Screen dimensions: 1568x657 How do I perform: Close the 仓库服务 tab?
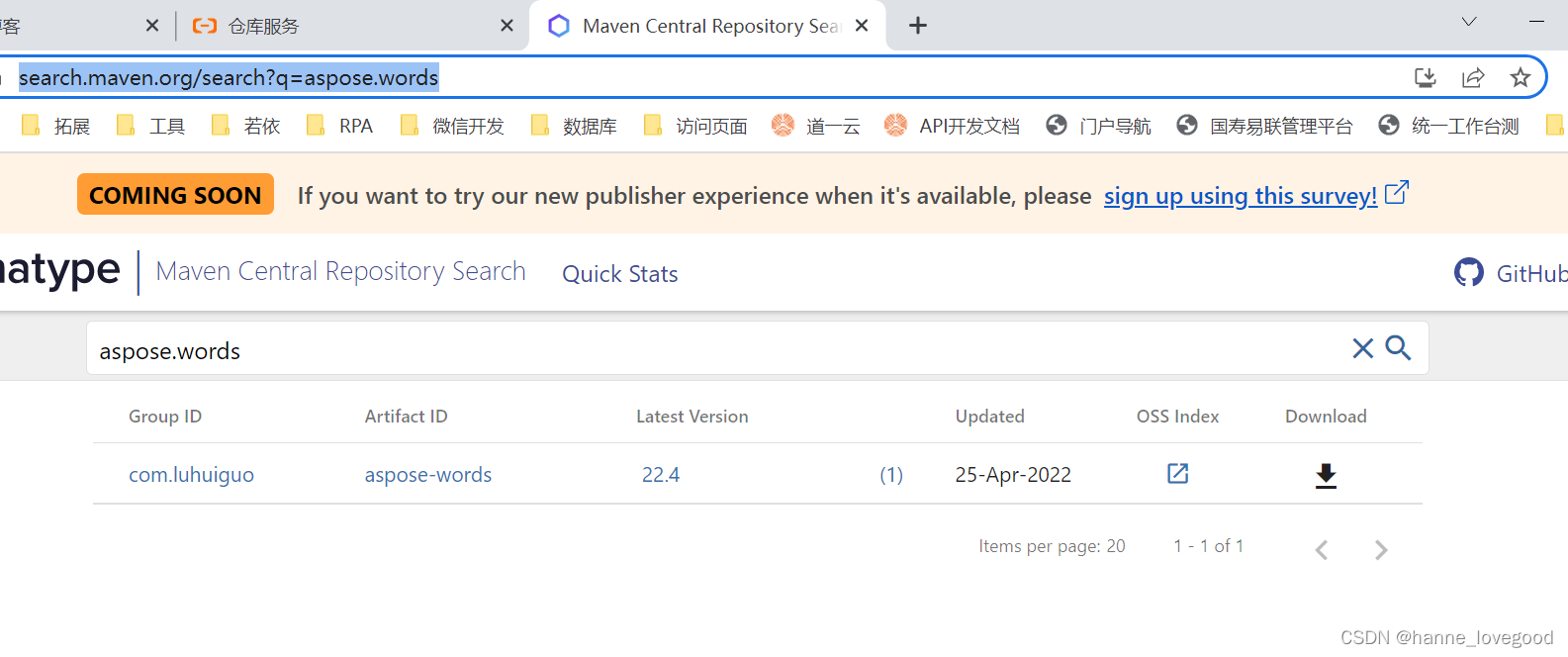tap(507, 26)
